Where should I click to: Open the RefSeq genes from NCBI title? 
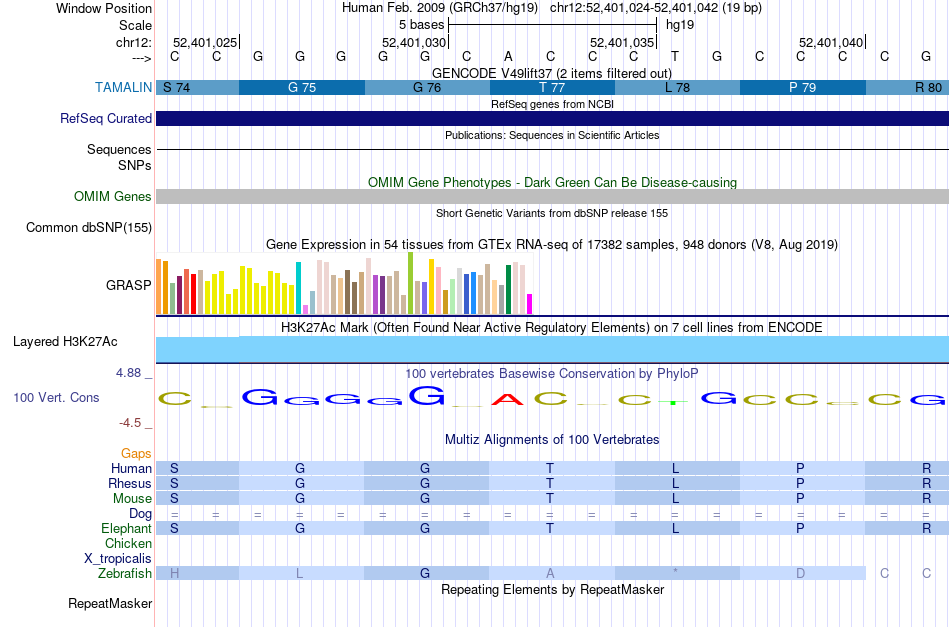point(552,104)
